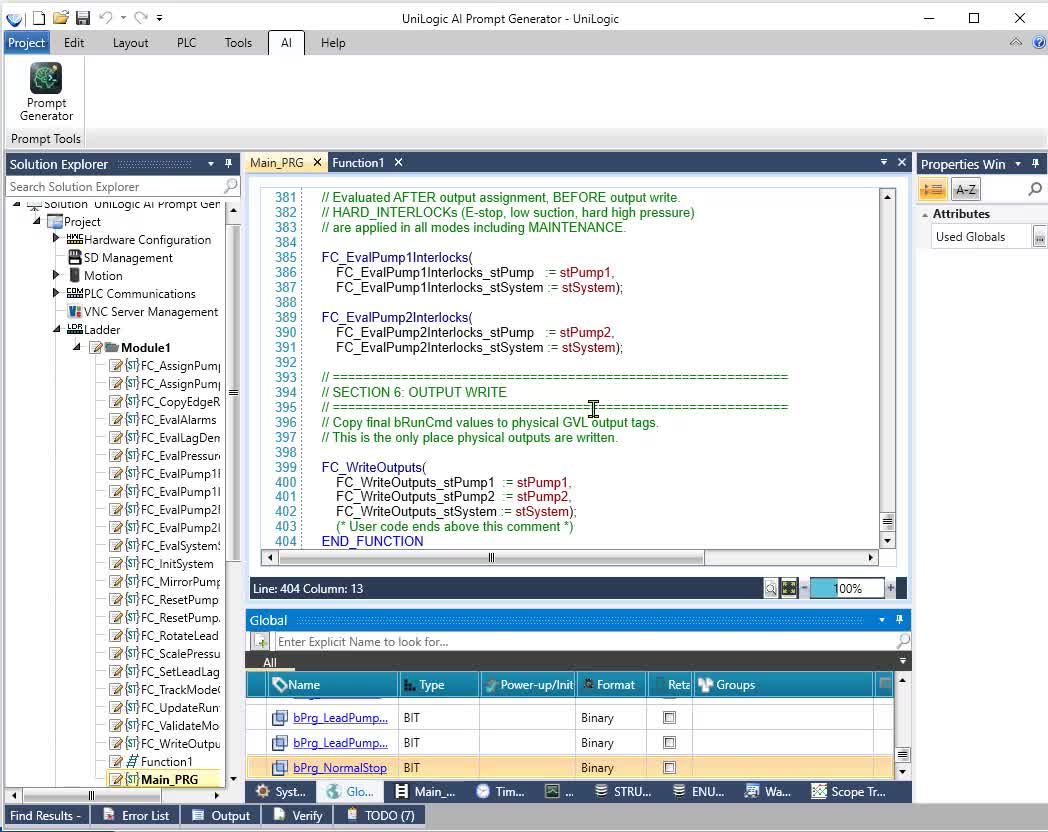
Task: Toggle Retain checkbox in second bPrg_LeadPump row
Action: tap(669, 742)
